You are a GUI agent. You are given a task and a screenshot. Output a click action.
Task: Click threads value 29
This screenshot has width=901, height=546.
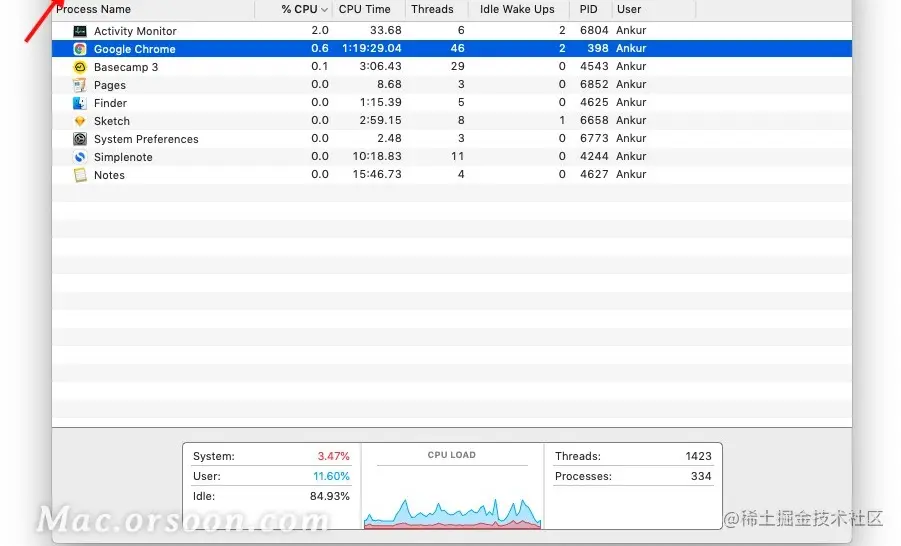click(x=457, y=66)
